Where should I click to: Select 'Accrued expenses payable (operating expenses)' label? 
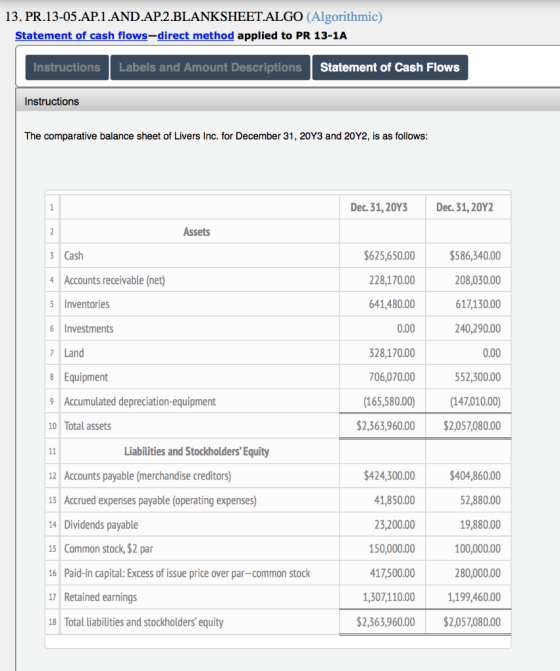[160, 500]
